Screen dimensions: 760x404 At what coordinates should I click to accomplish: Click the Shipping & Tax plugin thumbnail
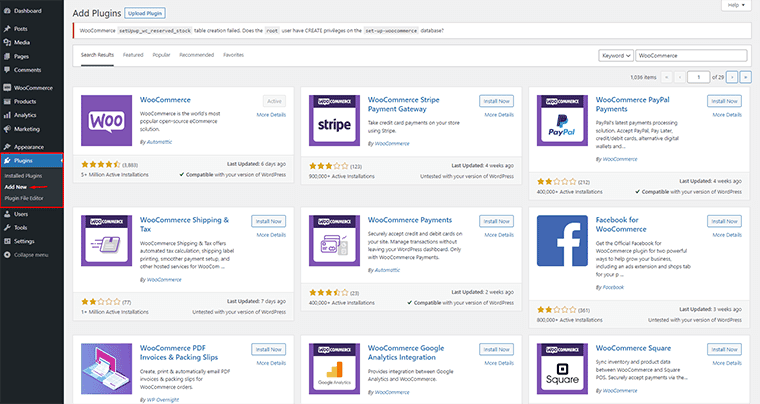106,241
